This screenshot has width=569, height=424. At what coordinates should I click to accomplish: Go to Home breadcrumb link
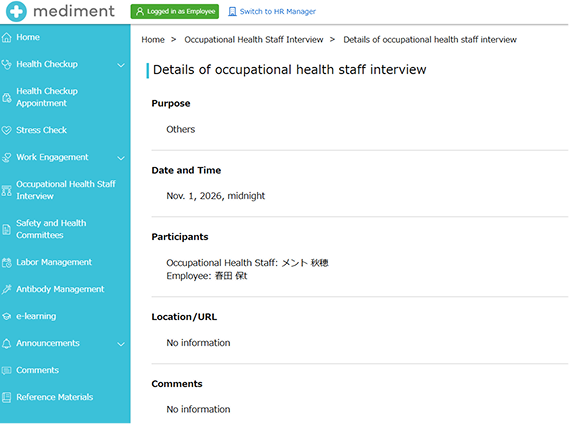tap(153, 40)
